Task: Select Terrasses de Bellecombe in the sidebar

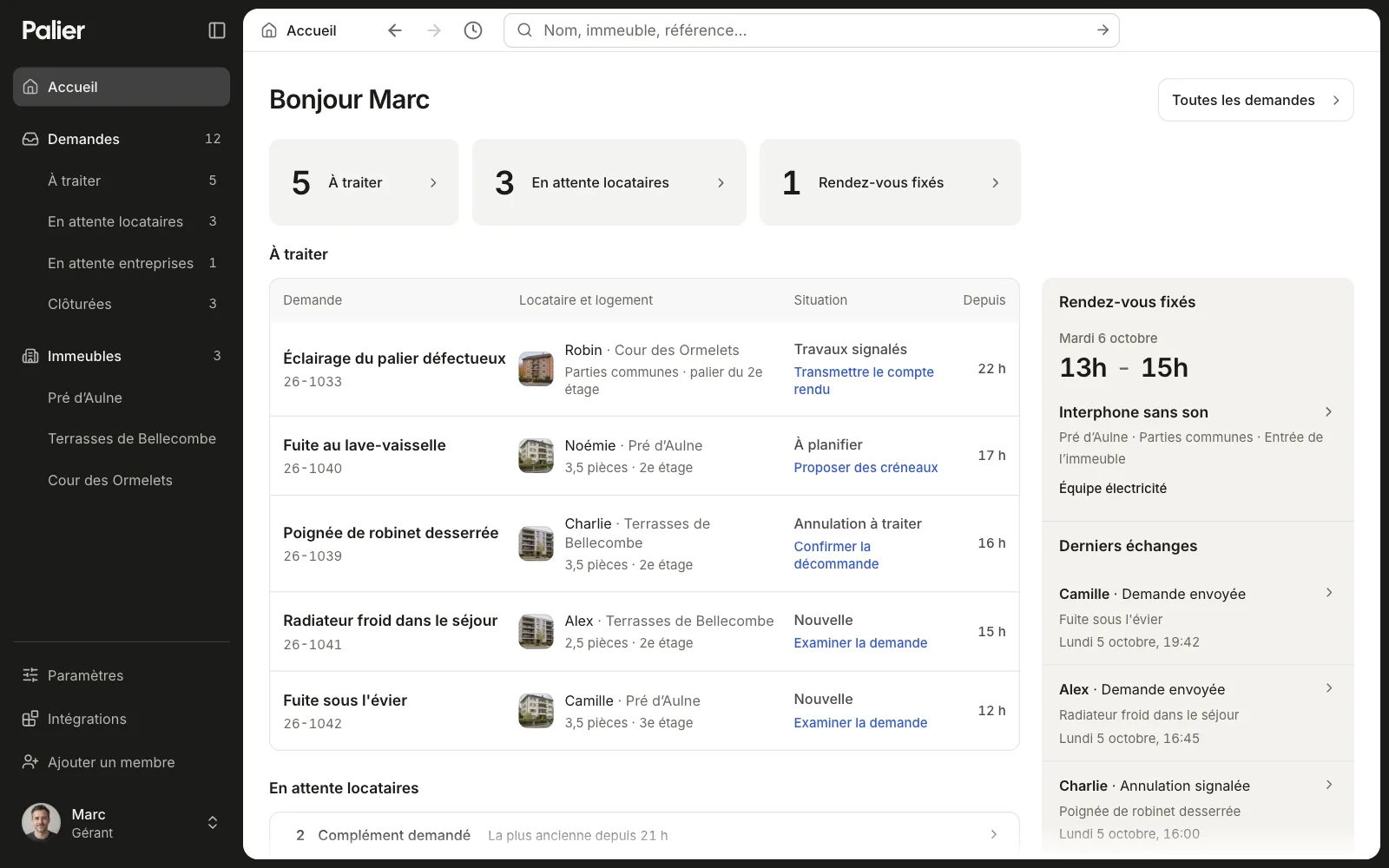Action: point(122,438)
